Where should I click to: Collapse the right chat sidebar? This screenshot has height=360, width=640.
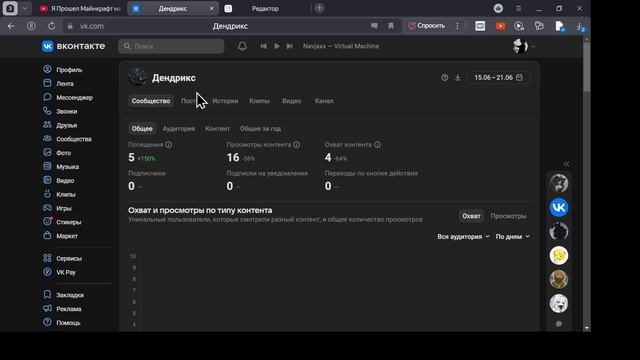(x=566, y=164)
